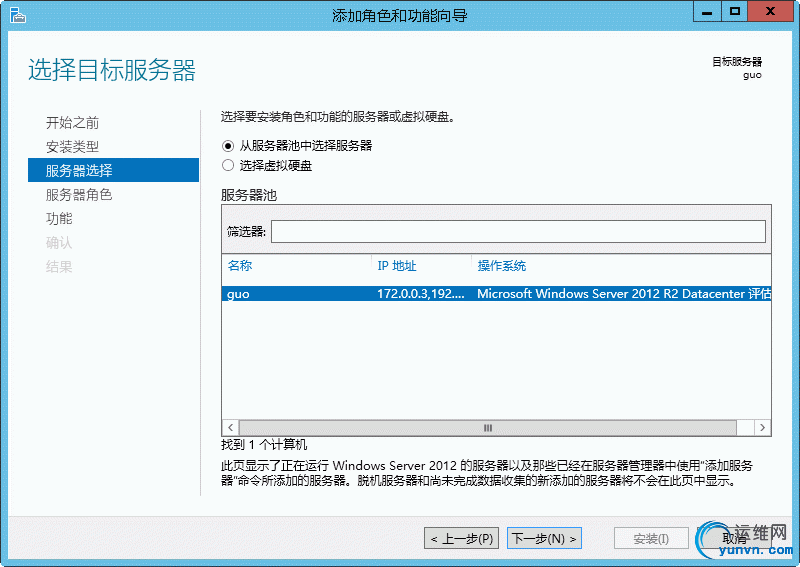Click the 上一步(P) back button
800x567 pixels.
[461, 538]
